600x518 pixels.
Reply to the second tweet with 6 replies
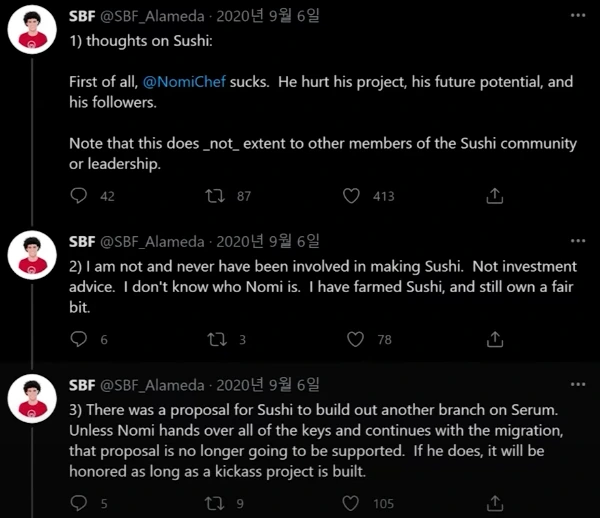[81, 340]
